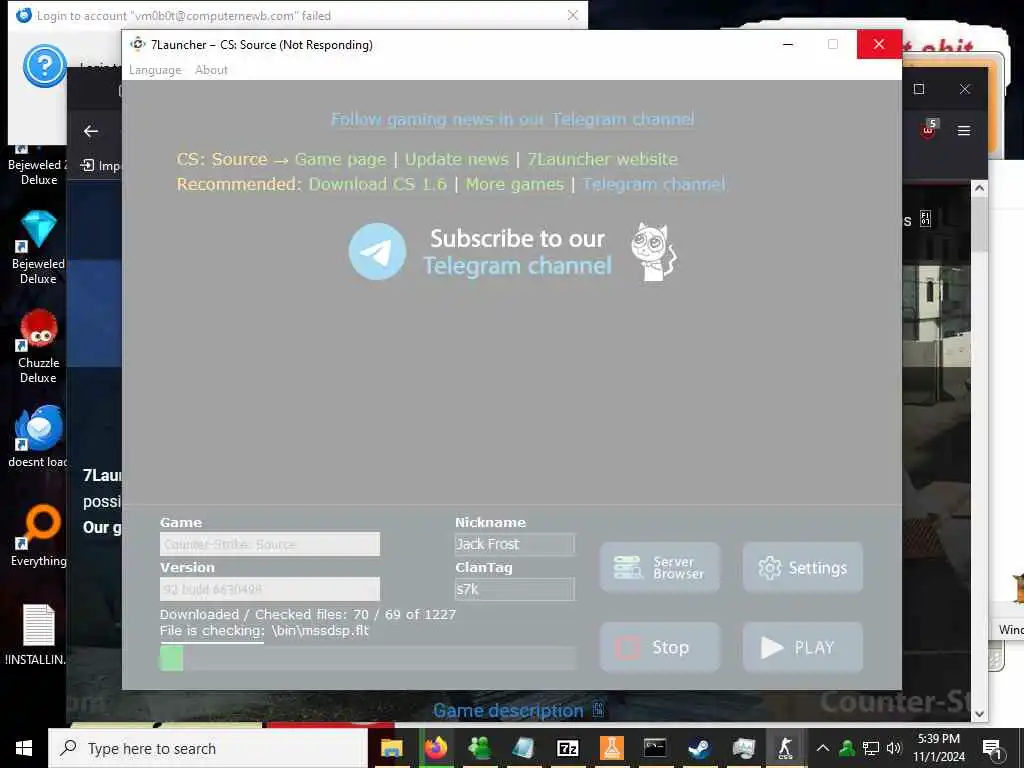This screenshot has height=768, width=1024.
Task: Stop the file check
Action: [660, 647]
